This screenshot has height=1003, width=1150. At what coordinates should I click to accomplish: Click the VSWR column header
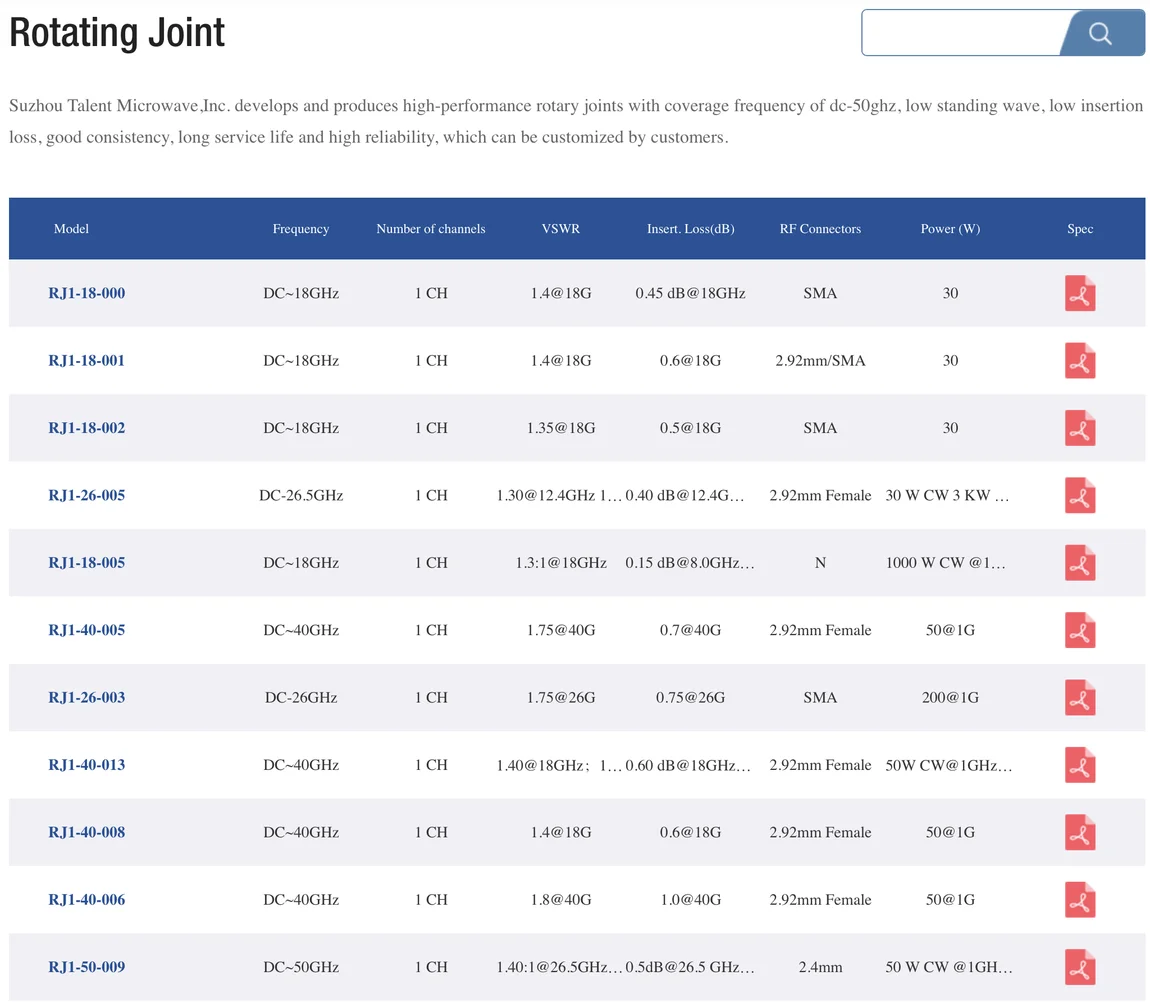561,229
